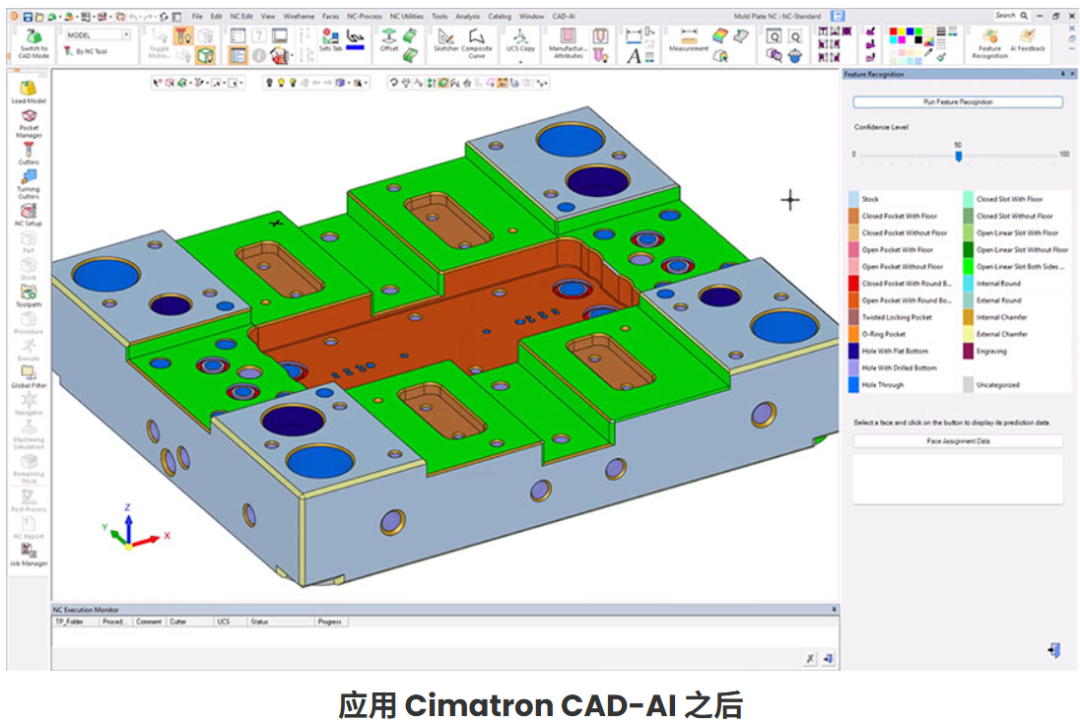Image resolution: width=1080 pixels, height=723 pixels.
Task: Open the CAD-AI menu
Action: tap(563, 16)
